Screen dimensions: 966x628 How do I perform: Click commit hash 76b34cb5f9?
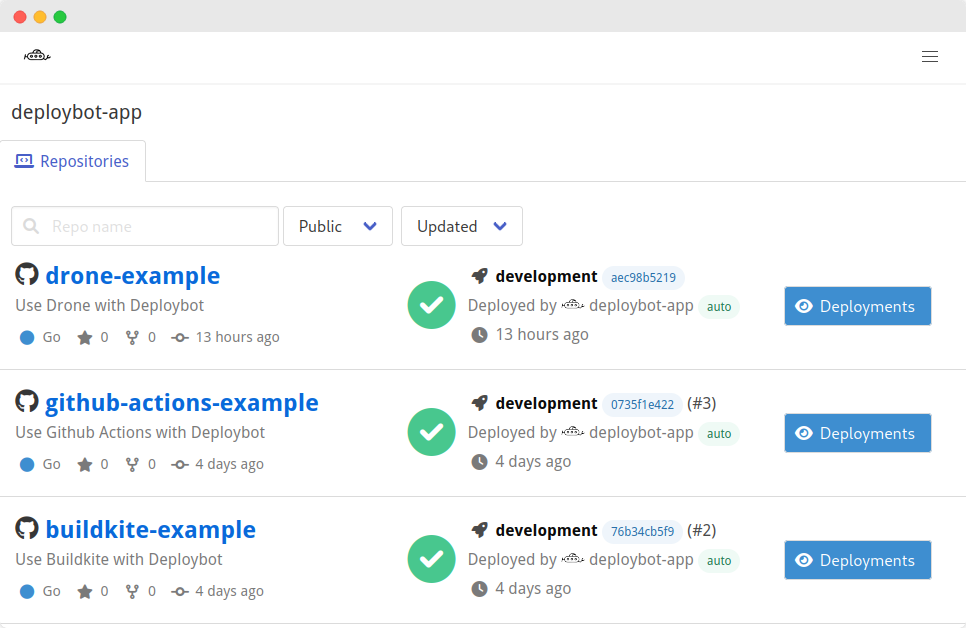point(642,531)
